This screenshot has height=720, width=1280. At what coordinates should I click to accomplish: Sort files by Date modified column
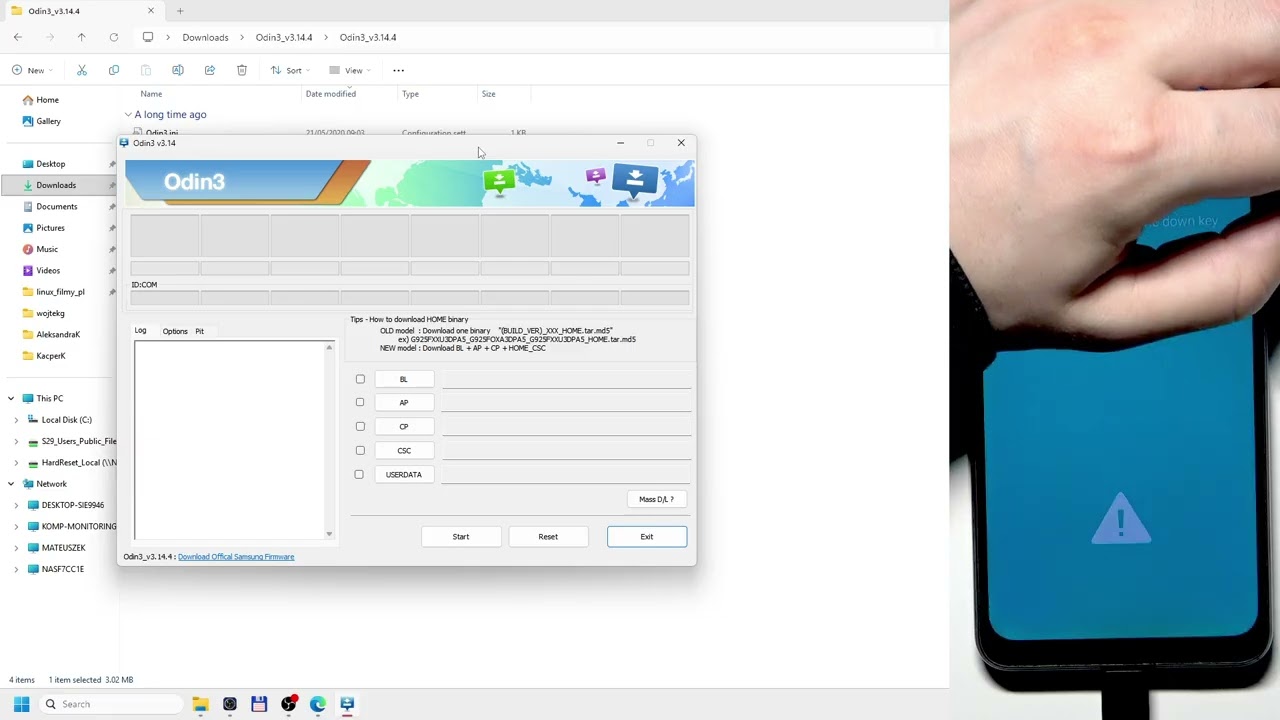click(331, 94)
